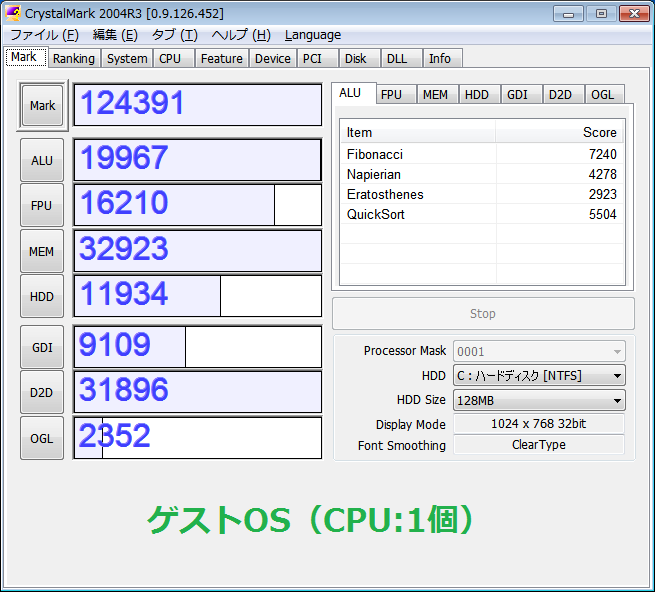The image size is (655, 592).
Task: Start the ALU benchmark button
Action: [x=42, y=160]
